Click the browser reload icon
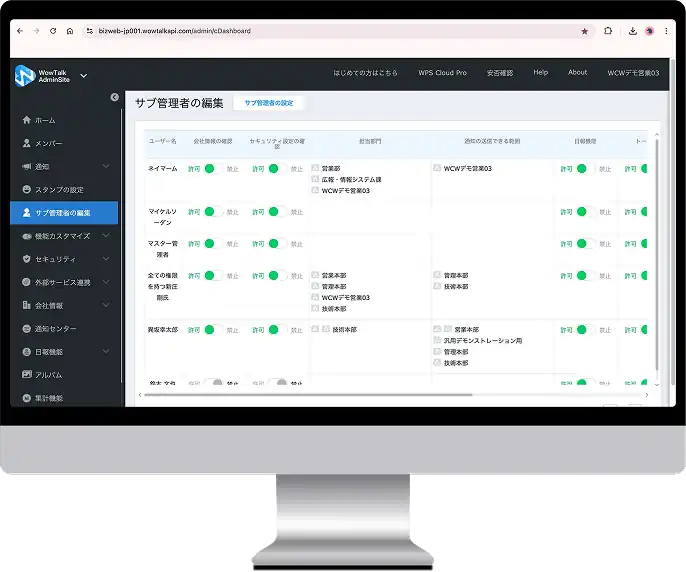Viewport: 686px width, 572px height. [53, 31]
